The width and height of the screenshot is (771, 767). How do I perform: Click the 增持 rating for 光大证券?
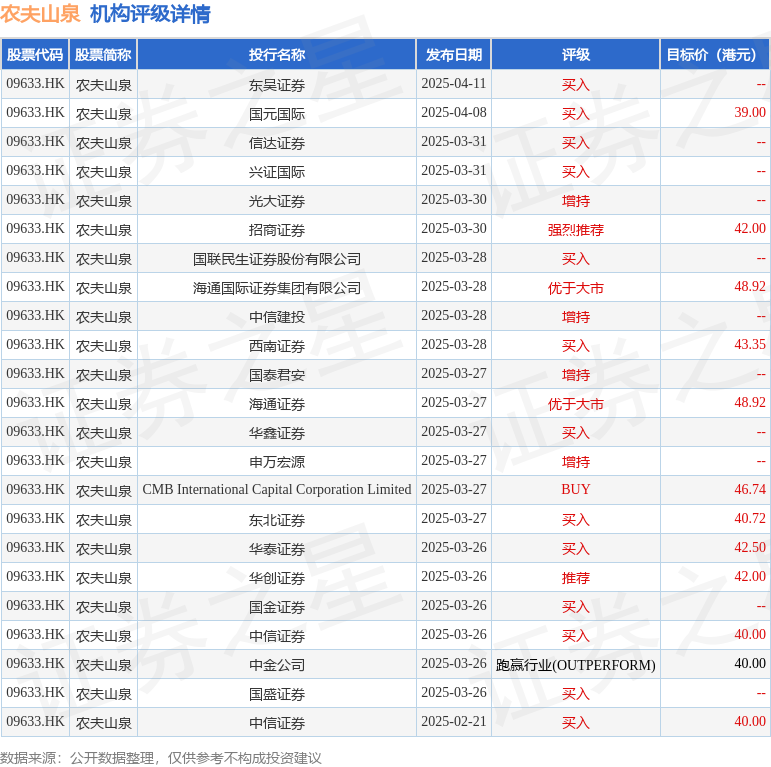576,201
